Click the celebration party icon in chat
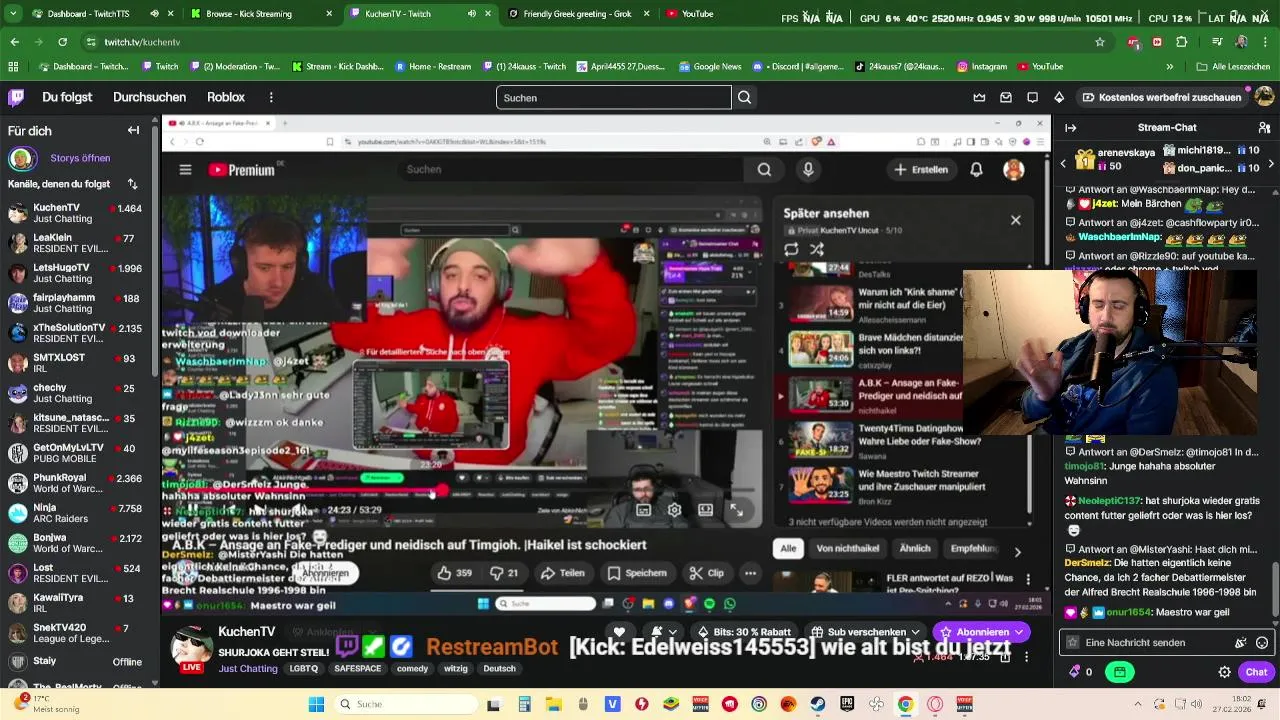This screenshot has height=720, width=1280. 1241,643
